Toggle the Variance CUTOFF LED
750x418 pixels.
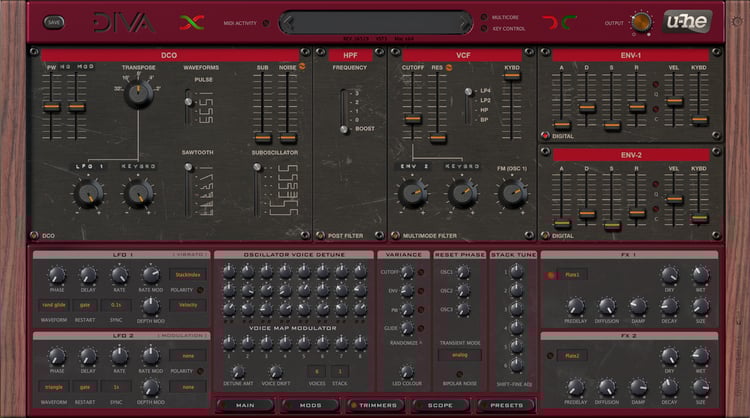tap(421, 272)
